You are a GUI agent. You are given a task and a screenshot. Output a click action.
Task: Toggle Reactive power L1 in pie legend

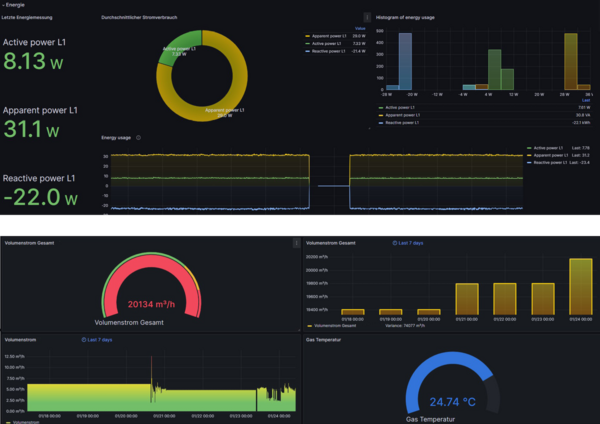[328, 51]
